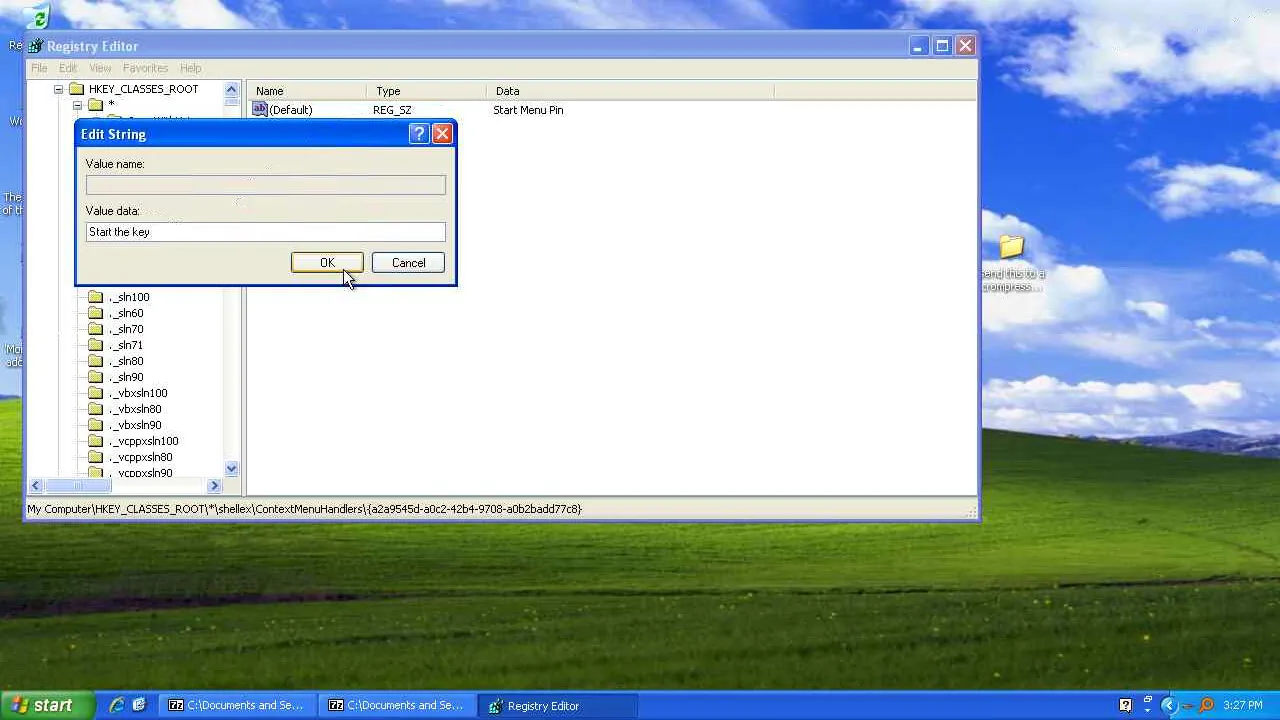Click the tree pane scroll down arrow
The height and width of the screenshot is (720, 1280).
[232, 469]
